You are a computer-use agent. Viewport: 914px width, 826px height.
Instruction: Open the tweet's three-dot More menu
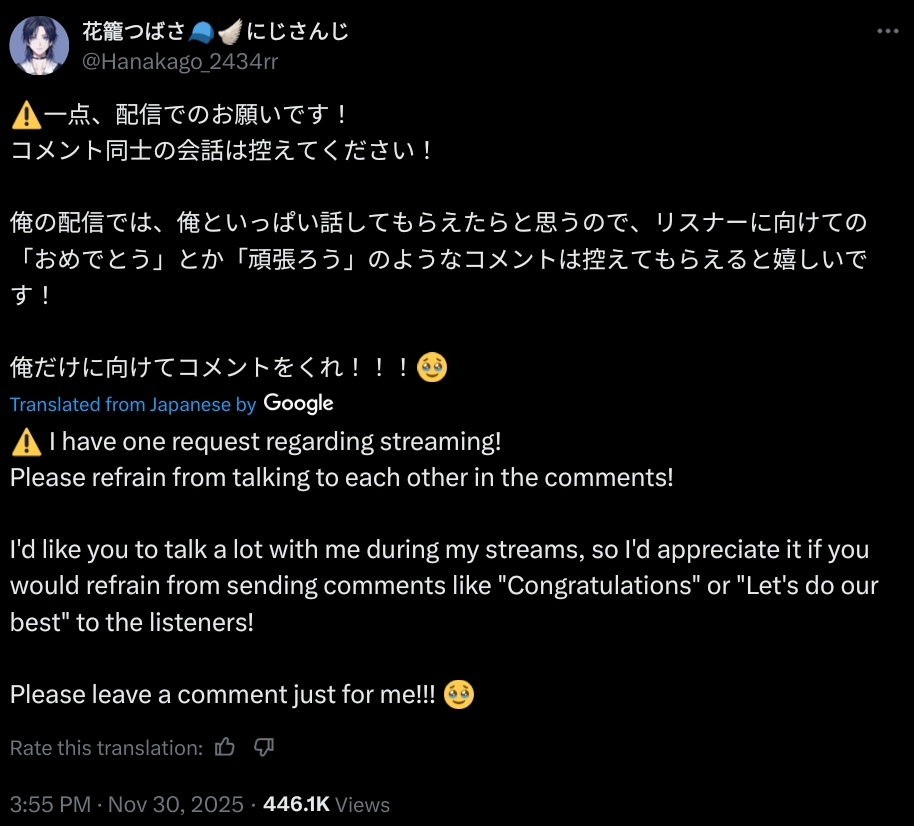(887, 31)
